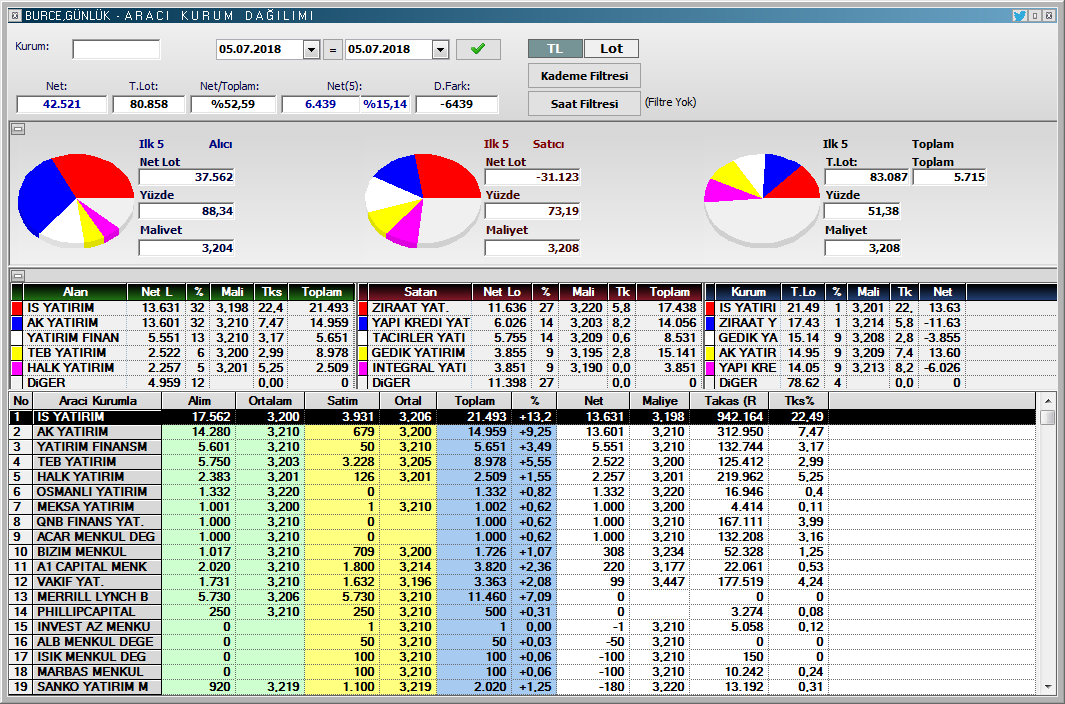Select the AK YATIRIM row in main table
The height and width of the screenshot is (704, 1065).
(x=522, y=432)
